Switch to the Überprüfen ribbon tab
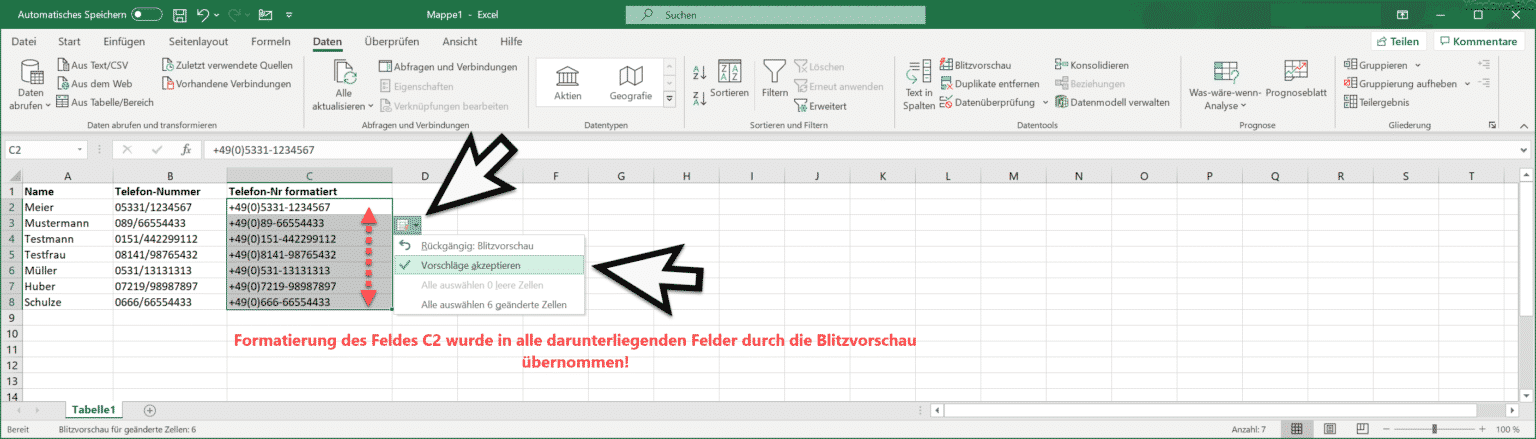The height and width of the screenshot is (439, 1536). [391, 41]
